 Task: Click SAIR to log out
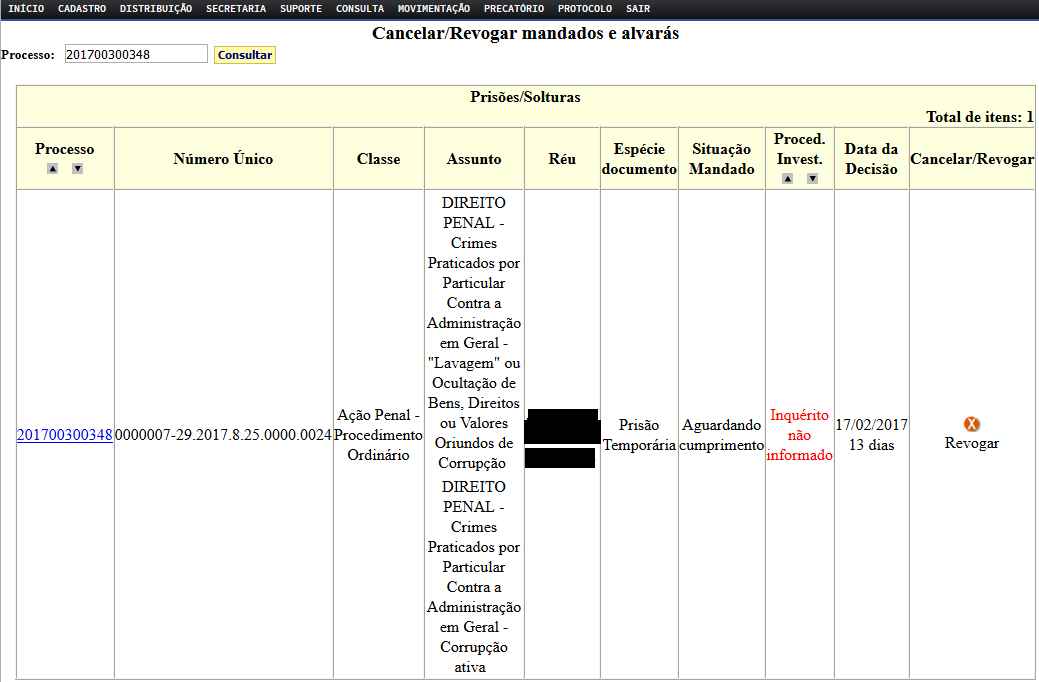pos(637,9)
